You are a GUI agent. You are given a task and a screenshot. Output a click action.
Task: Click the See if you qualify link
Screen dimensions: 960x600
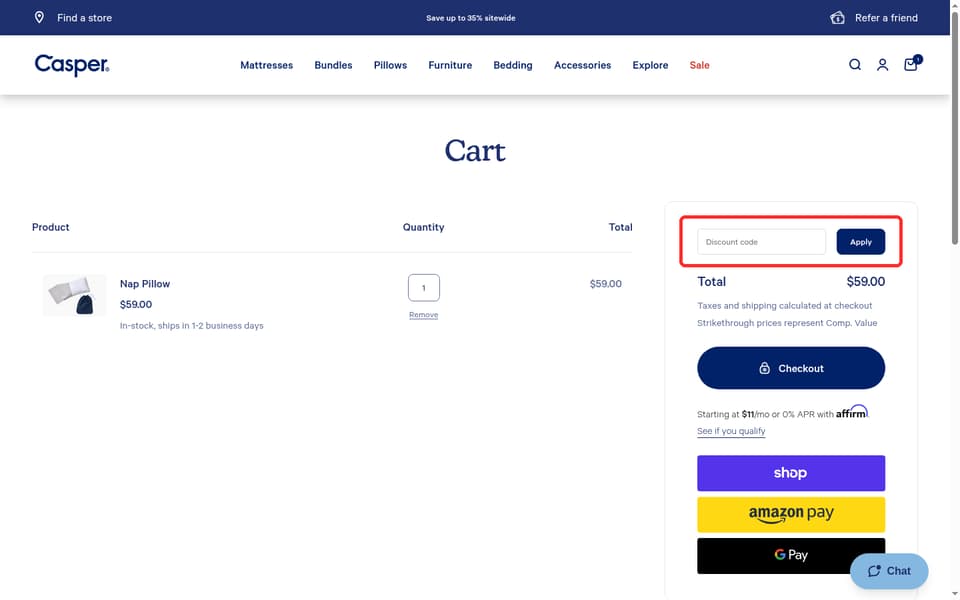point(731,431)
